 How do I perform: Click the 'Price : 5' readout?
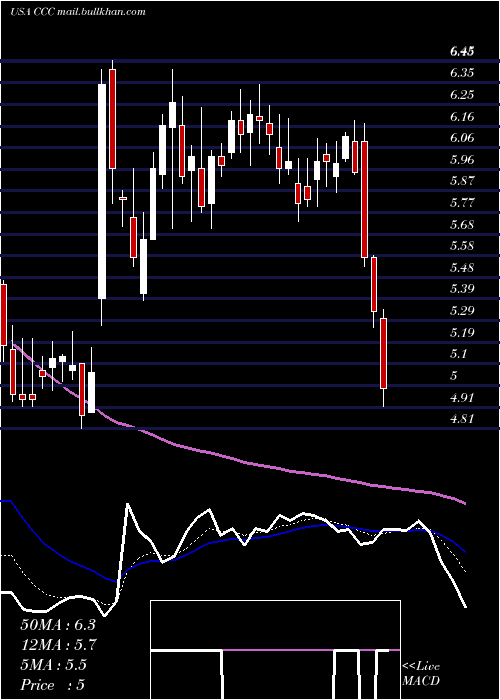pos(52,685)
